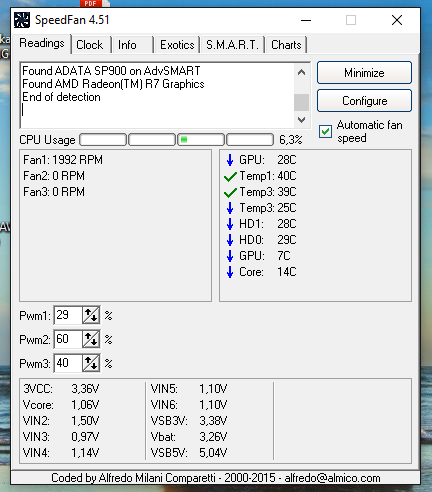Click green checkmark next to Temp3 39C
Viewport: 432px width, 492px height.
point(230,192)
